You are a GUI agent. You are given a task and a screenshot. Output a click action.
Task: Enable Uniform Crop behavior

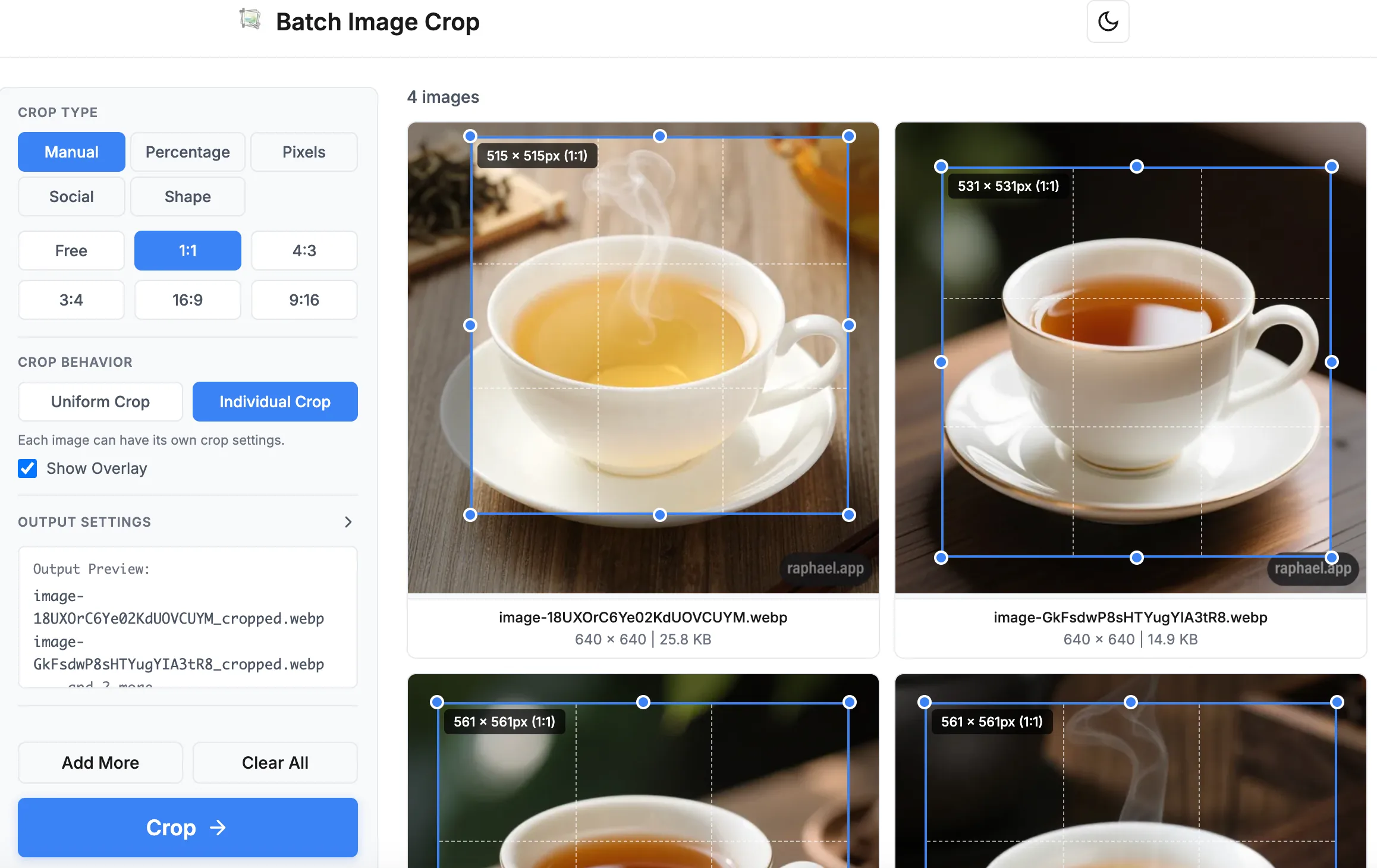pos(100,401)
